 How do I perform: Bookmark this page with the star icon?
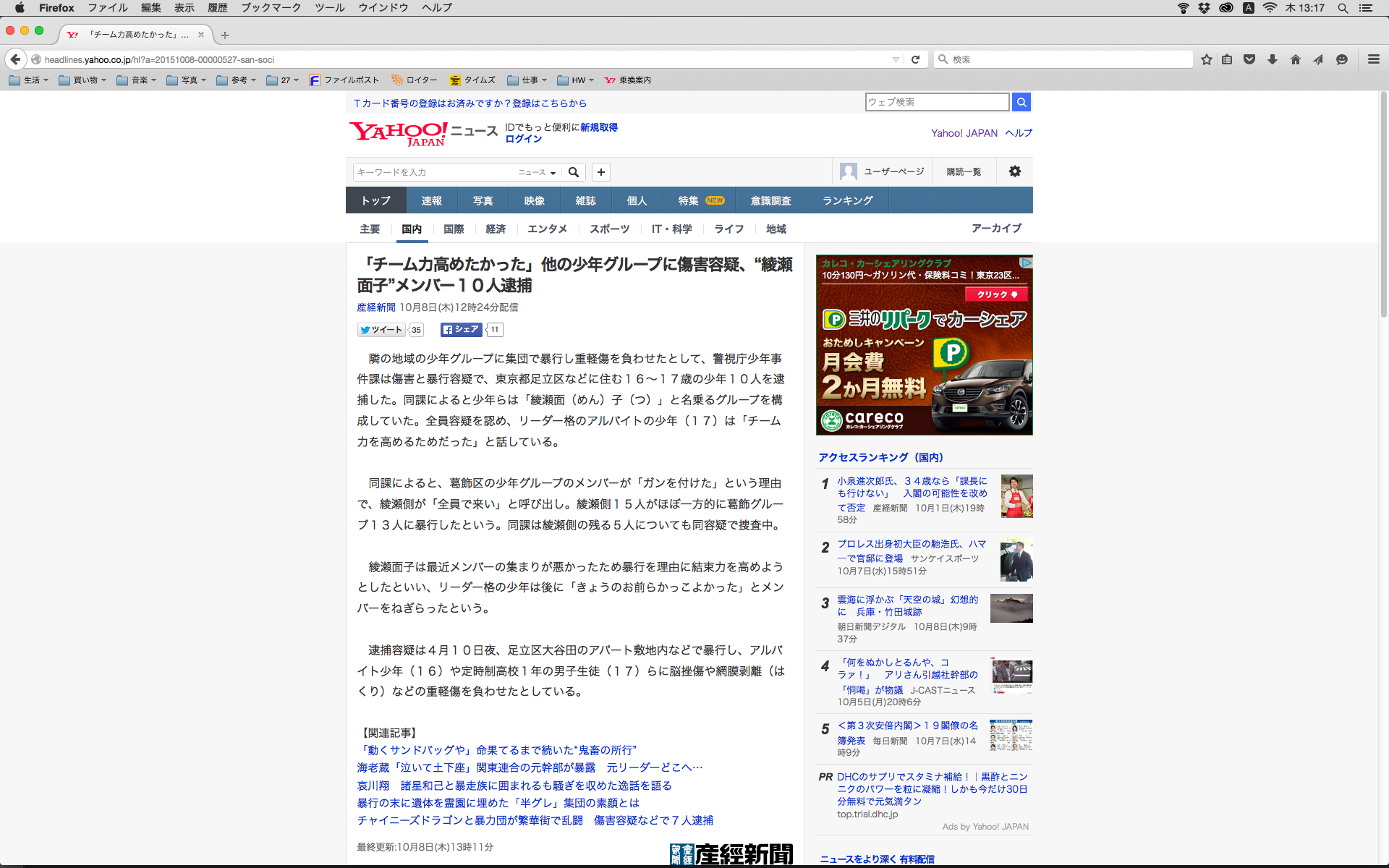[x=1206, y=59]
